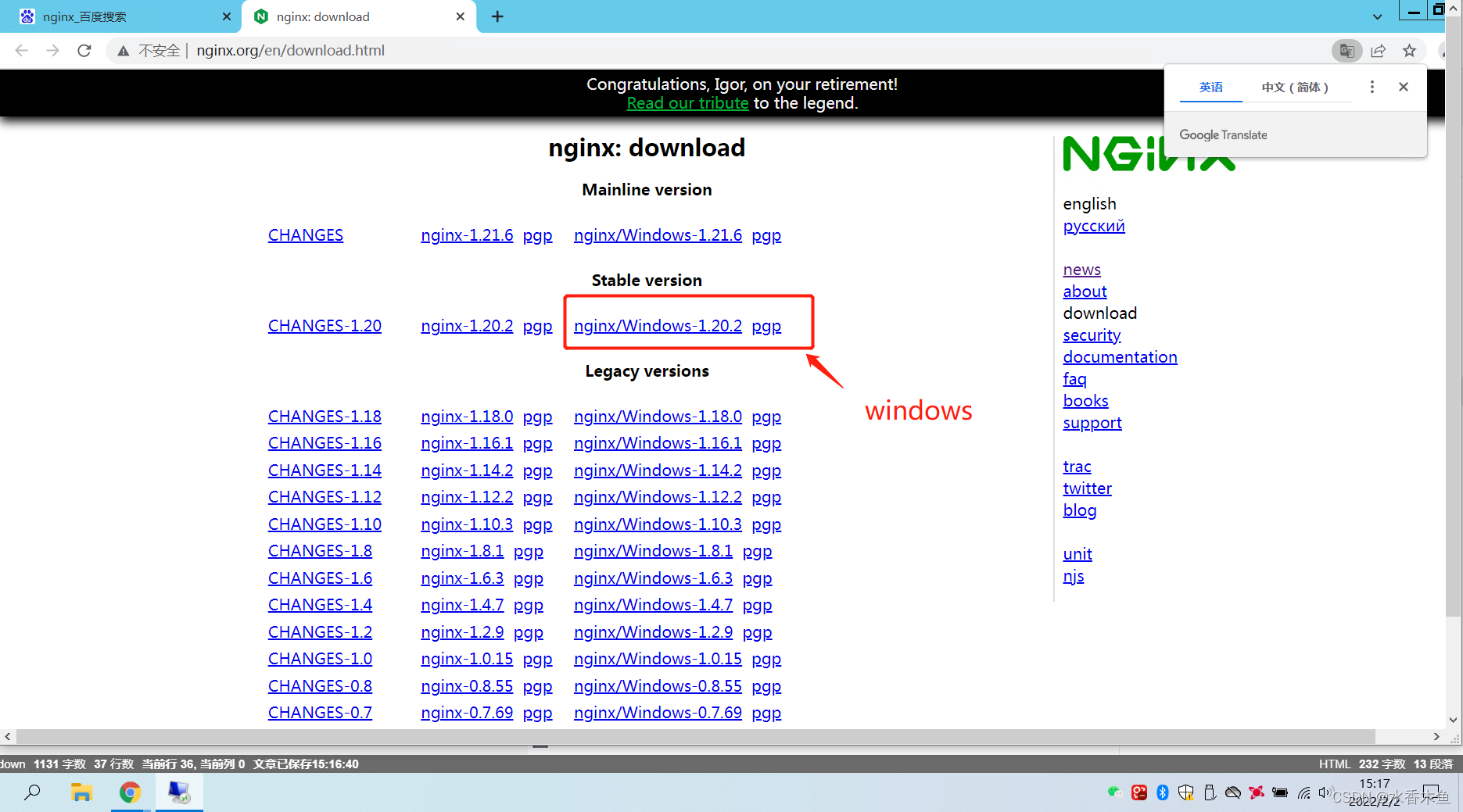Open the tab search dropdown chevron

point(1377,16)
